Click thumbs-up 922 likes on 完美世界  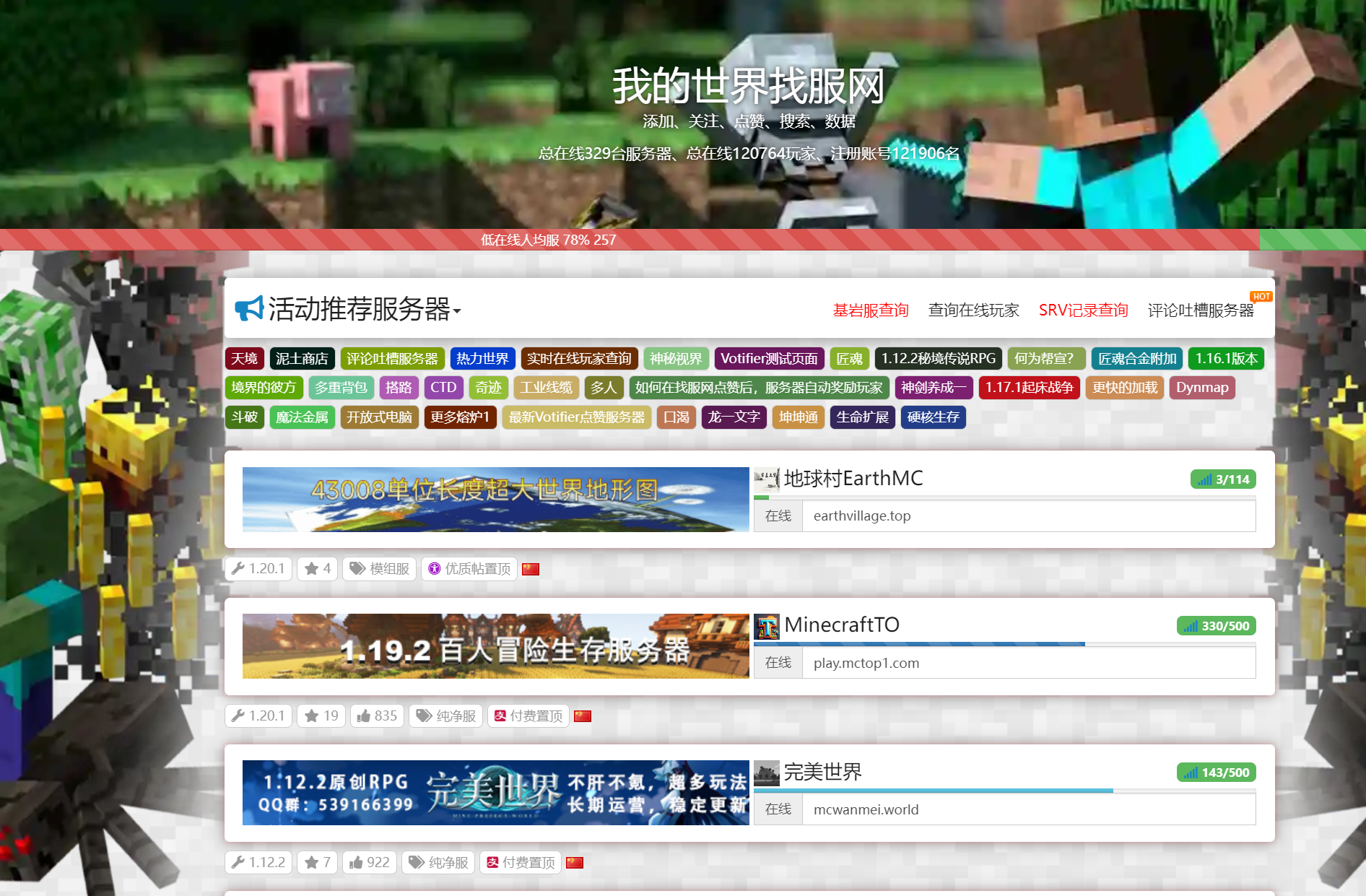pyautogui.click(x=370, y=862)
